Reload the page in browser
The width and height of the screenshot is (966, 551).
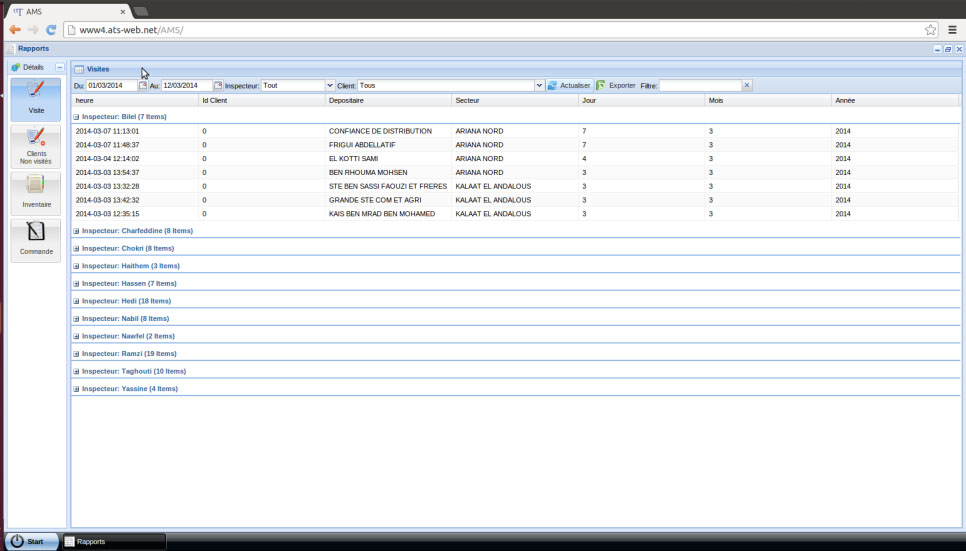[51, 30]
